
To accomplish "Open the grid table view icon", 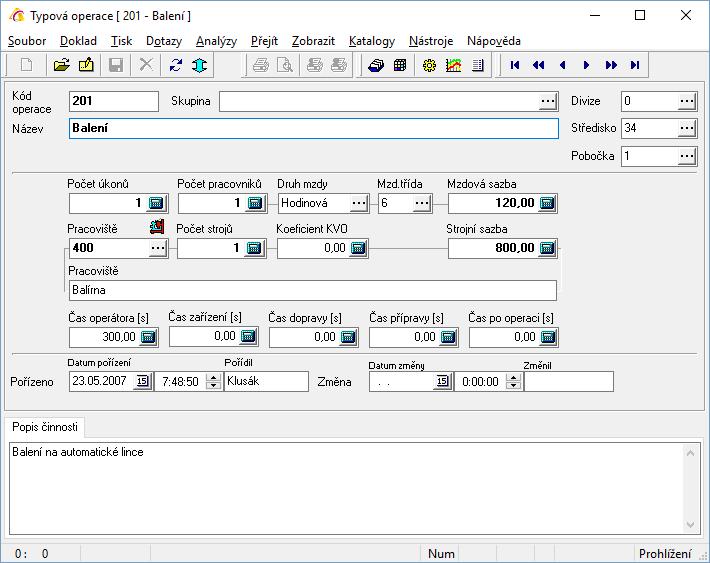I will (400, 65).
